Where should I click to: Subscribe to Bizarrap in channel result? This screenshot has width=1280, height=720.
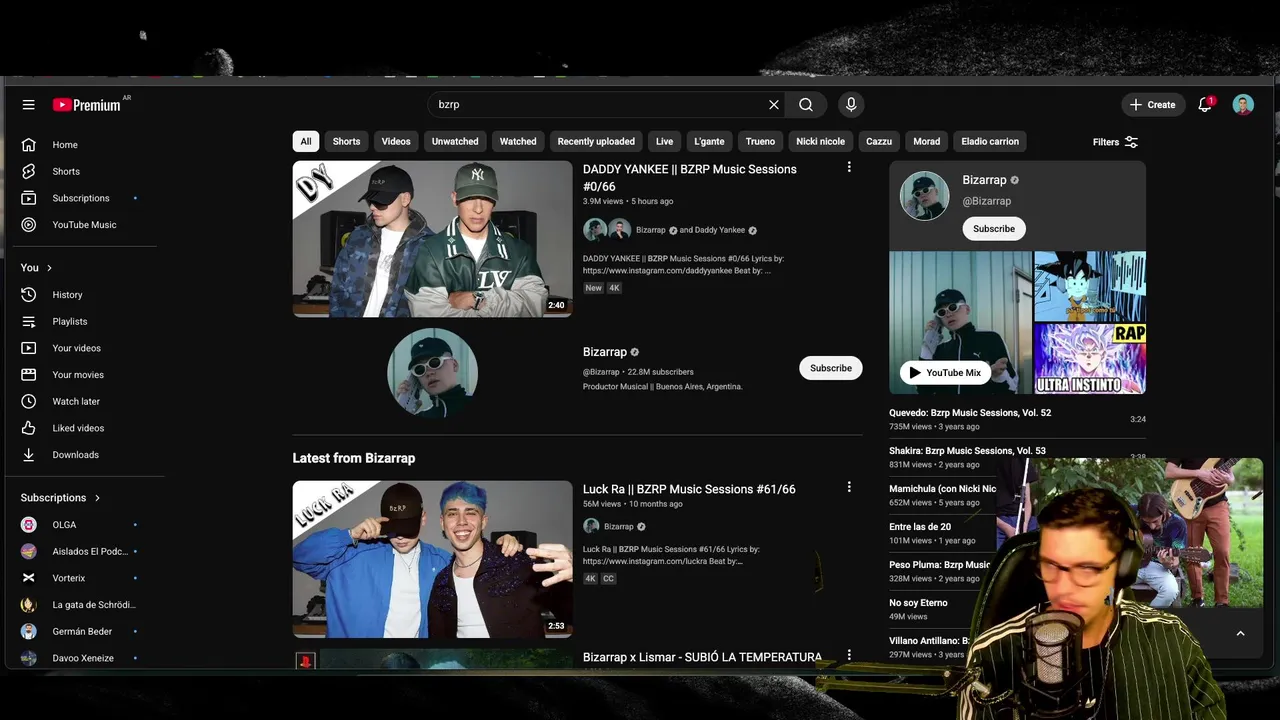[831, 368]
